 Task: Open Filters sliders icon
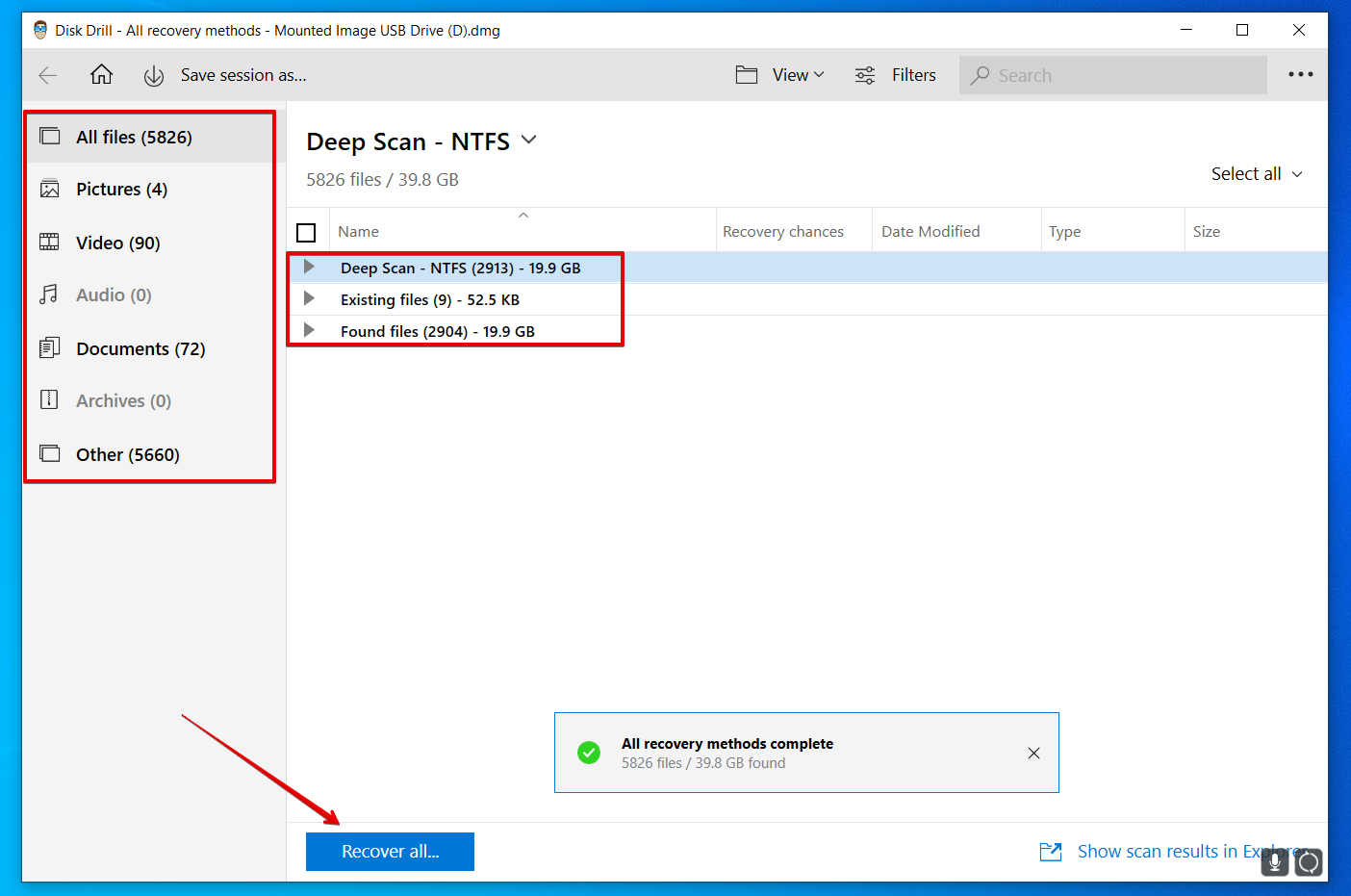[x=865, y=75]
